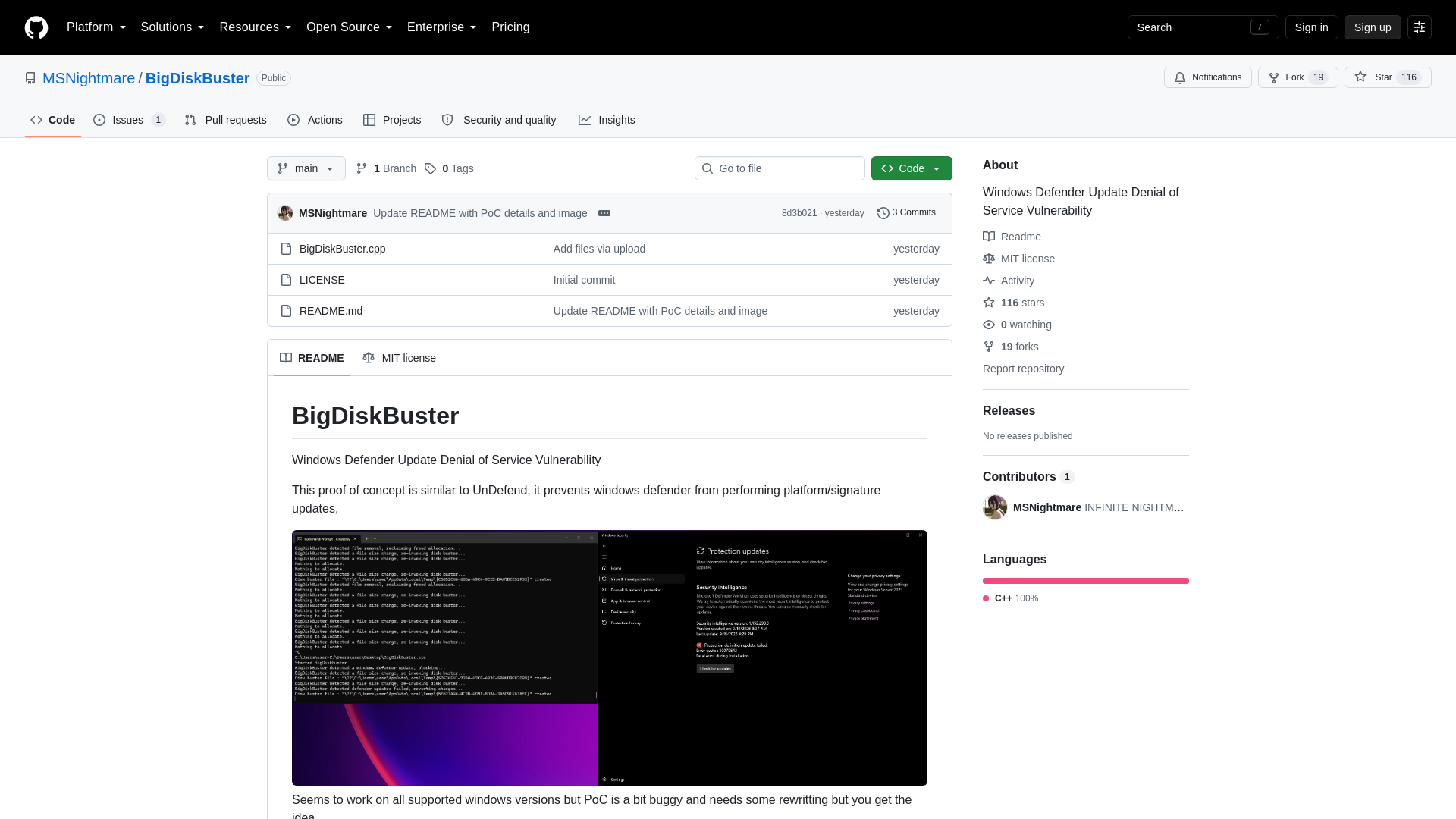
Task: Click Report repository link
Action: (1023, 369)
